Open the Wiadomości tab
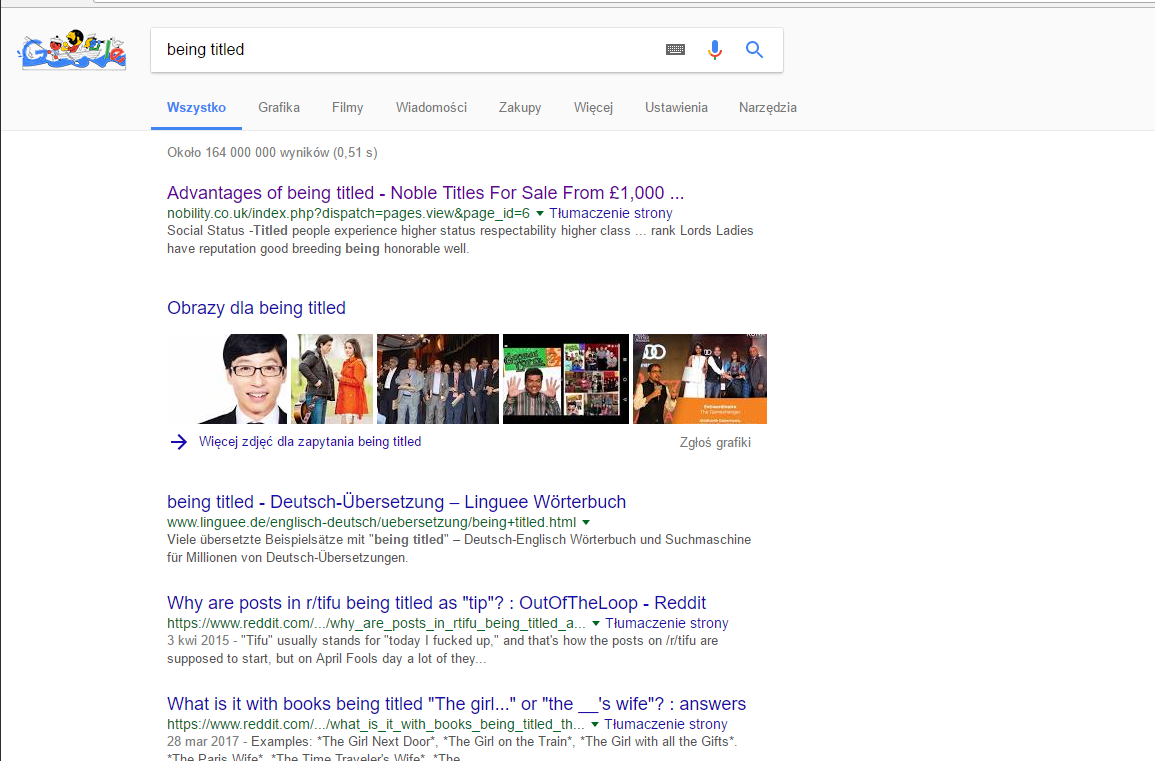The width and height of the screenshot is (1155, 761). (x=432, y=108)
